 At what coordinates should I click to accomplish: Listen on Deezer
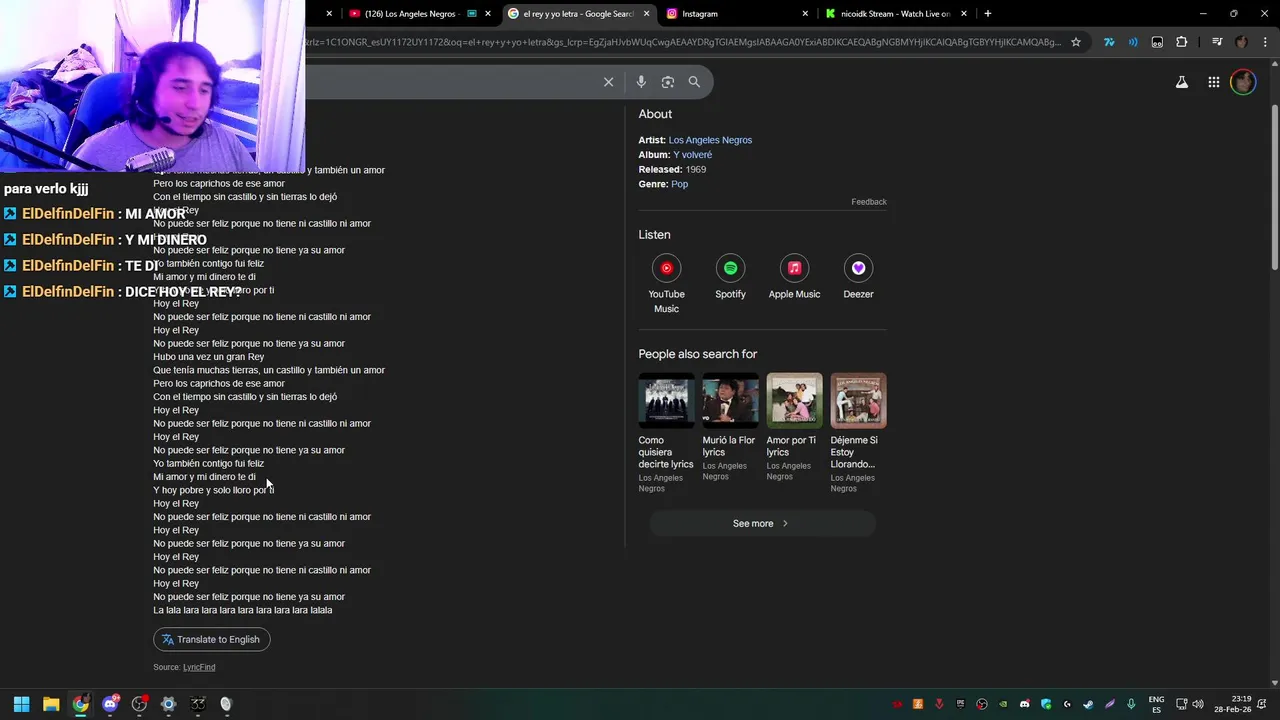[858, 277]
